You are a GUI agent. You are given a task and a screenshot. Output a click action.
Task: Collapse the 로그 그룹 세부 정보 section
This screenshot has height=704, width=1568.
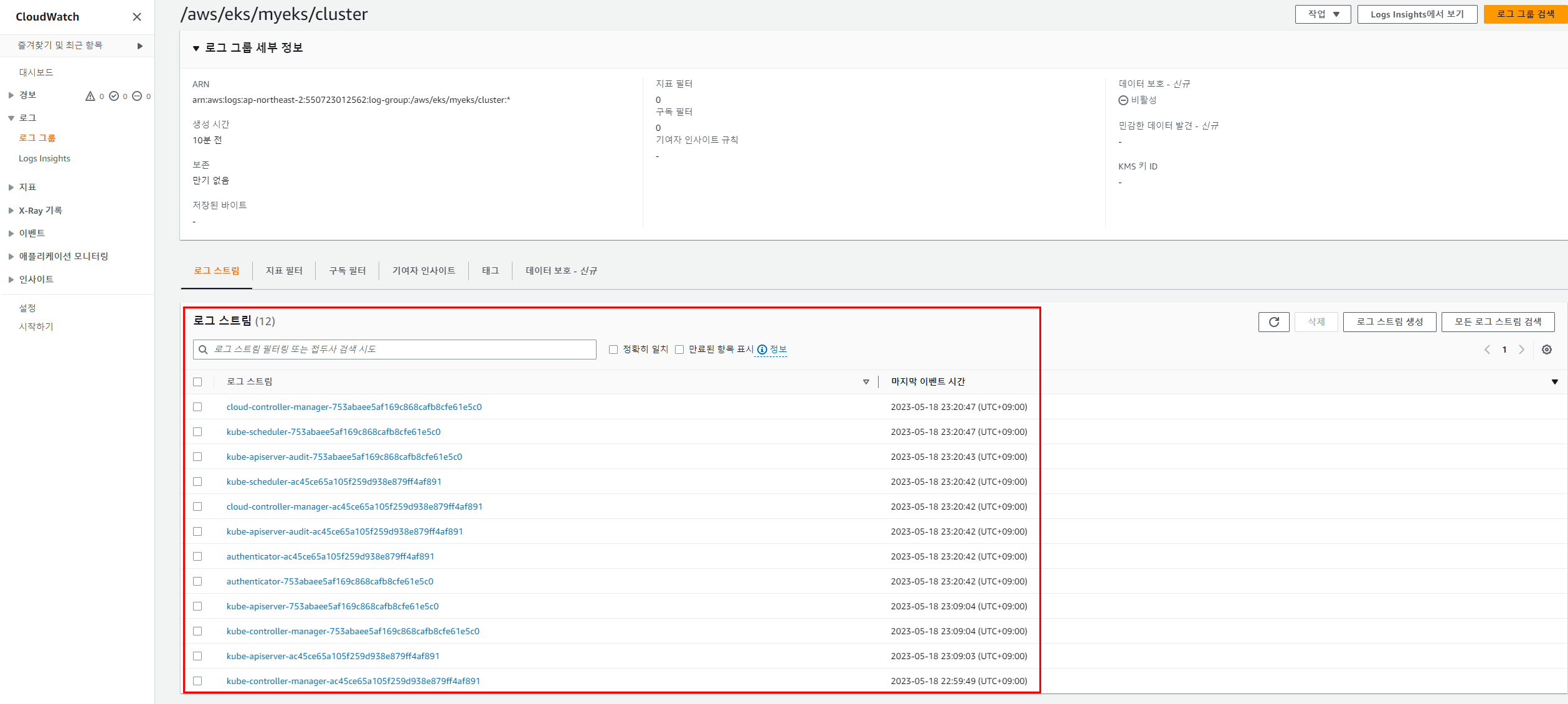click(196, 48)
